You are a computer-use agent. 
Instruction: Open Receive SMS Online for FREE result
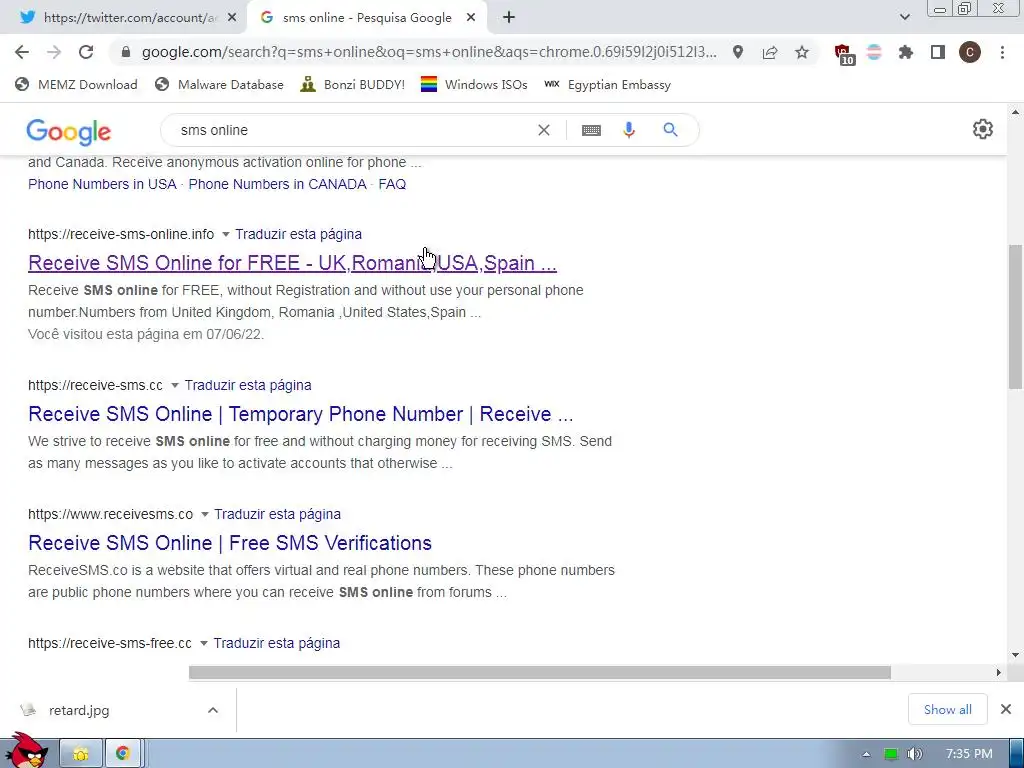(292, 263)
